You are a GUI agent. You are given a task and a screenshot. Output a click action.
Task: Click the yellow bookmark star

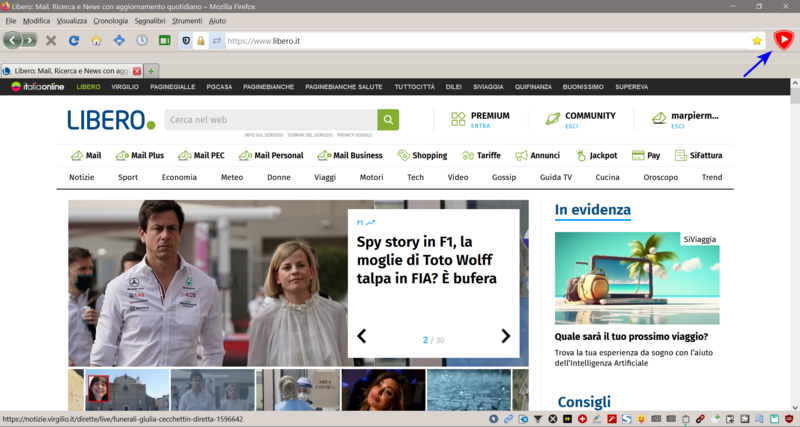pos(757,41)
